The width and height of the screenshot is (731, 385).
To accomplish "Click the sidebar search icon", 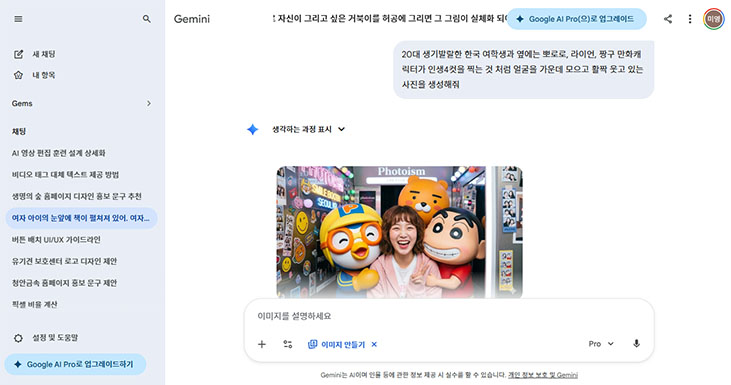I will pos(146,19).
